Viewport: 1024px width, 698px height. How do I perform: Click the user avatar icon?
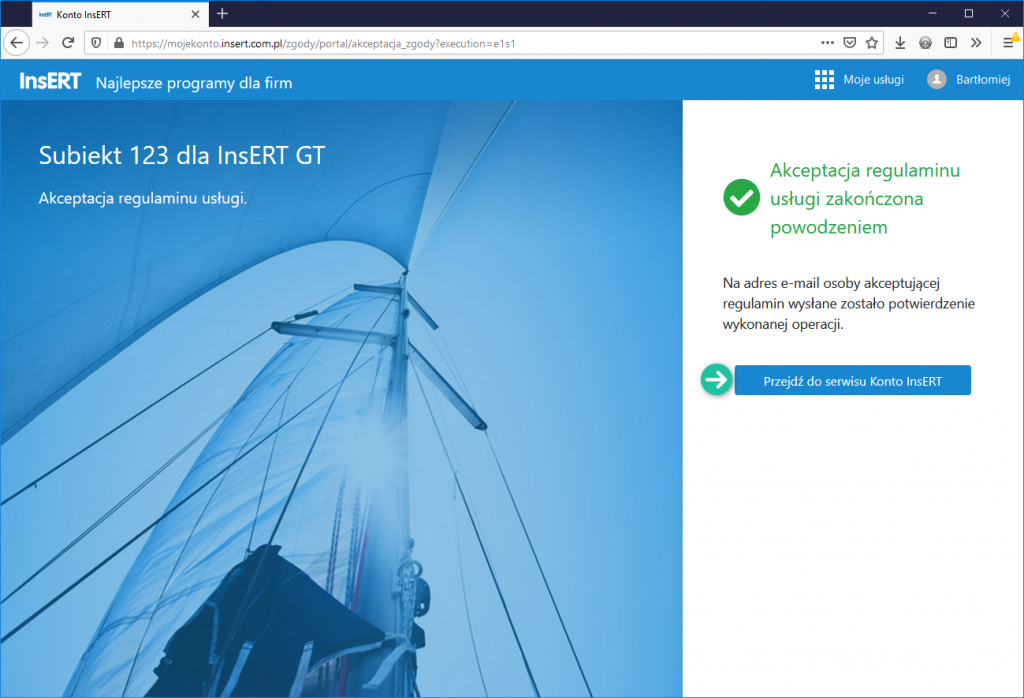tap(936, 80)
